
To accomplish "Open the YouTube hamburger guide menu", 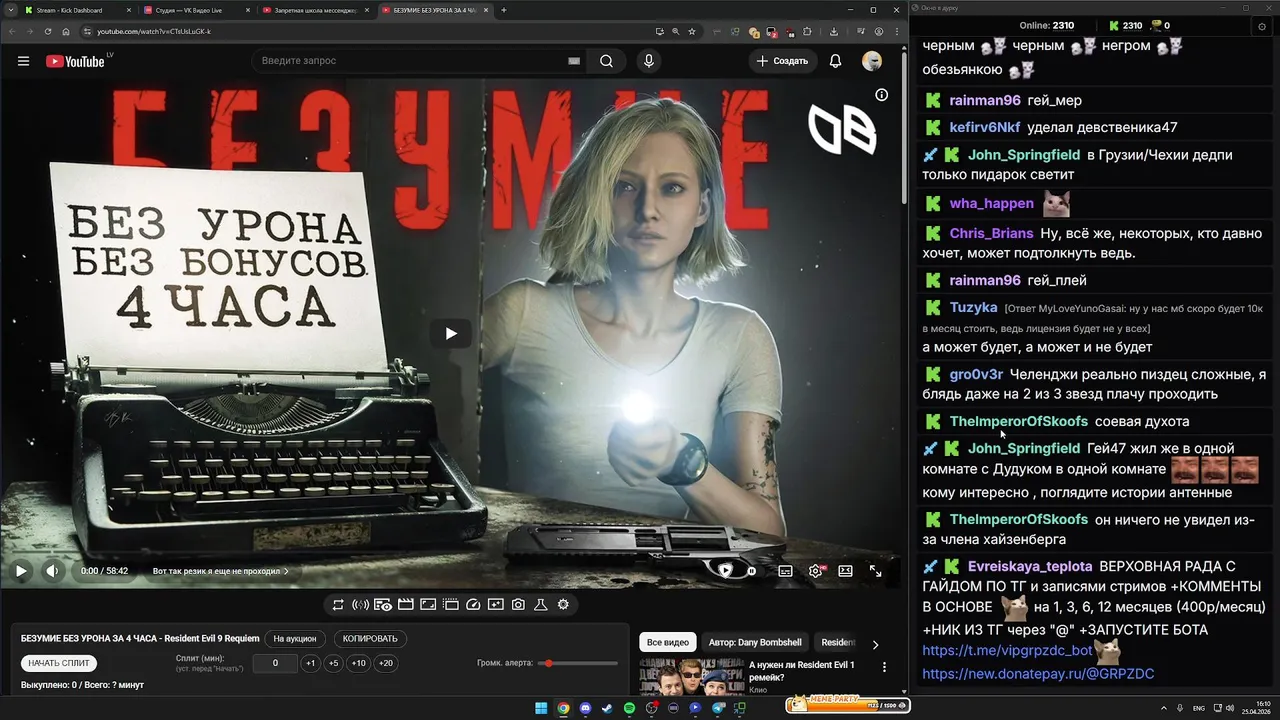I will [23, 61].
